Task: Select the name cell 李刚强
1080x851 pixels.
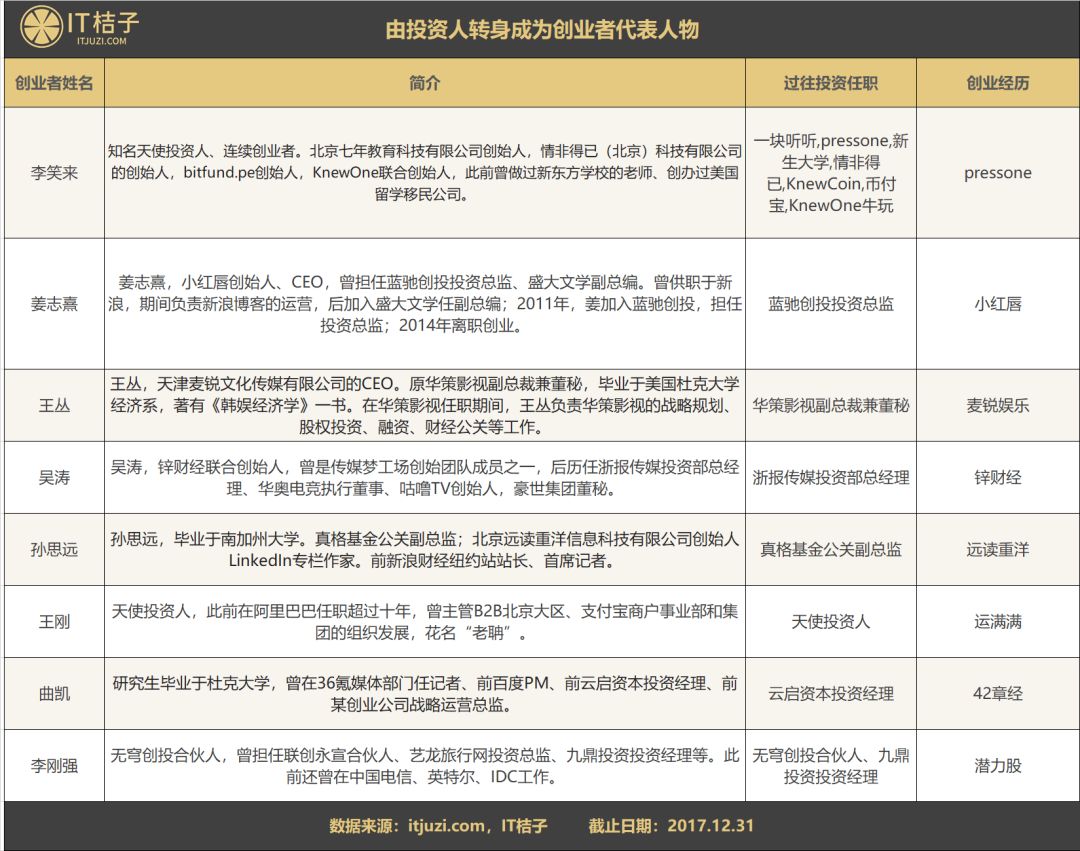Action: [x=54, y=766]
